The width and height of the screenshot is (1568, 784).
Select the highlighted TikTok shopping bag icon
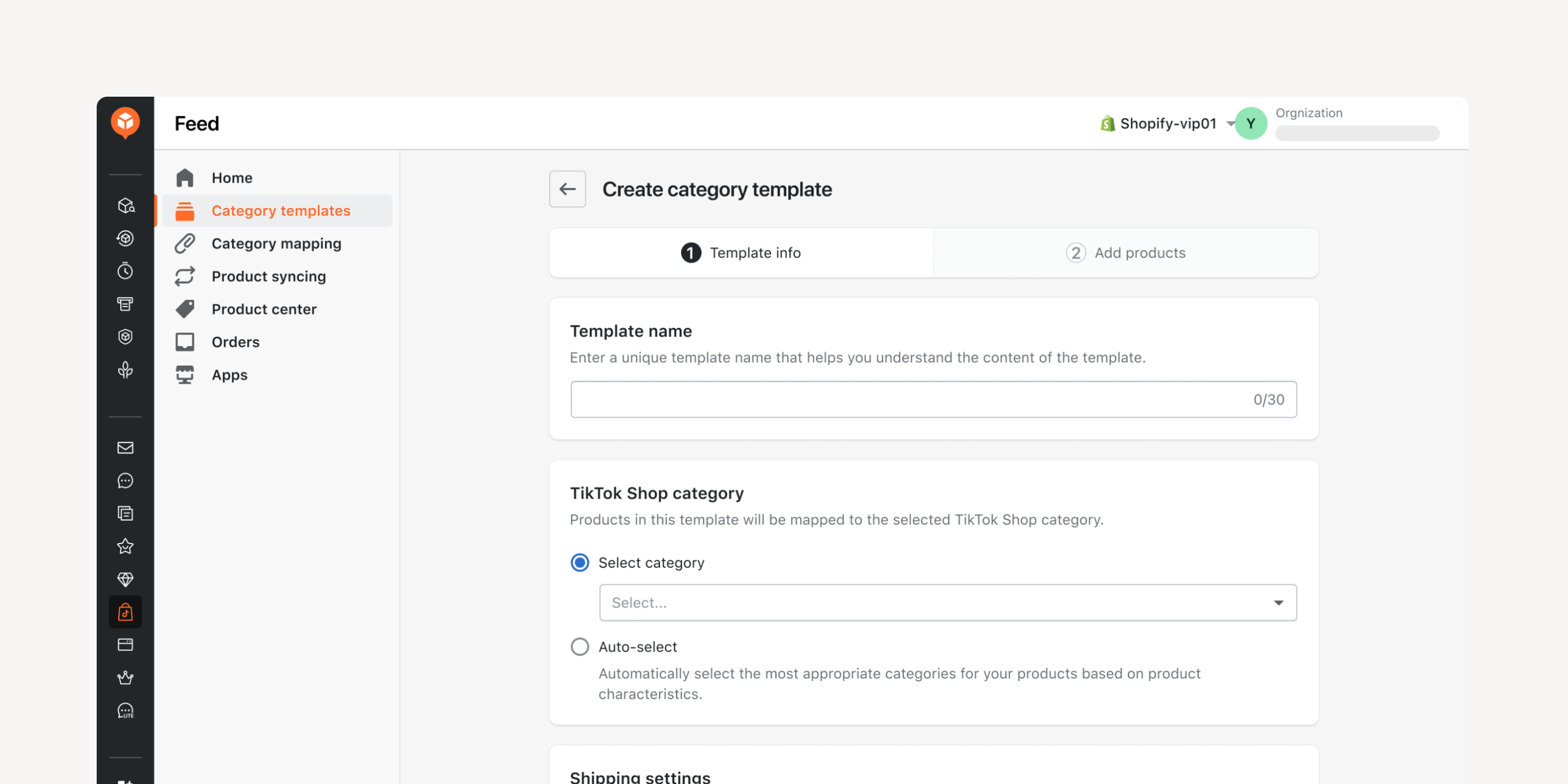125,613
